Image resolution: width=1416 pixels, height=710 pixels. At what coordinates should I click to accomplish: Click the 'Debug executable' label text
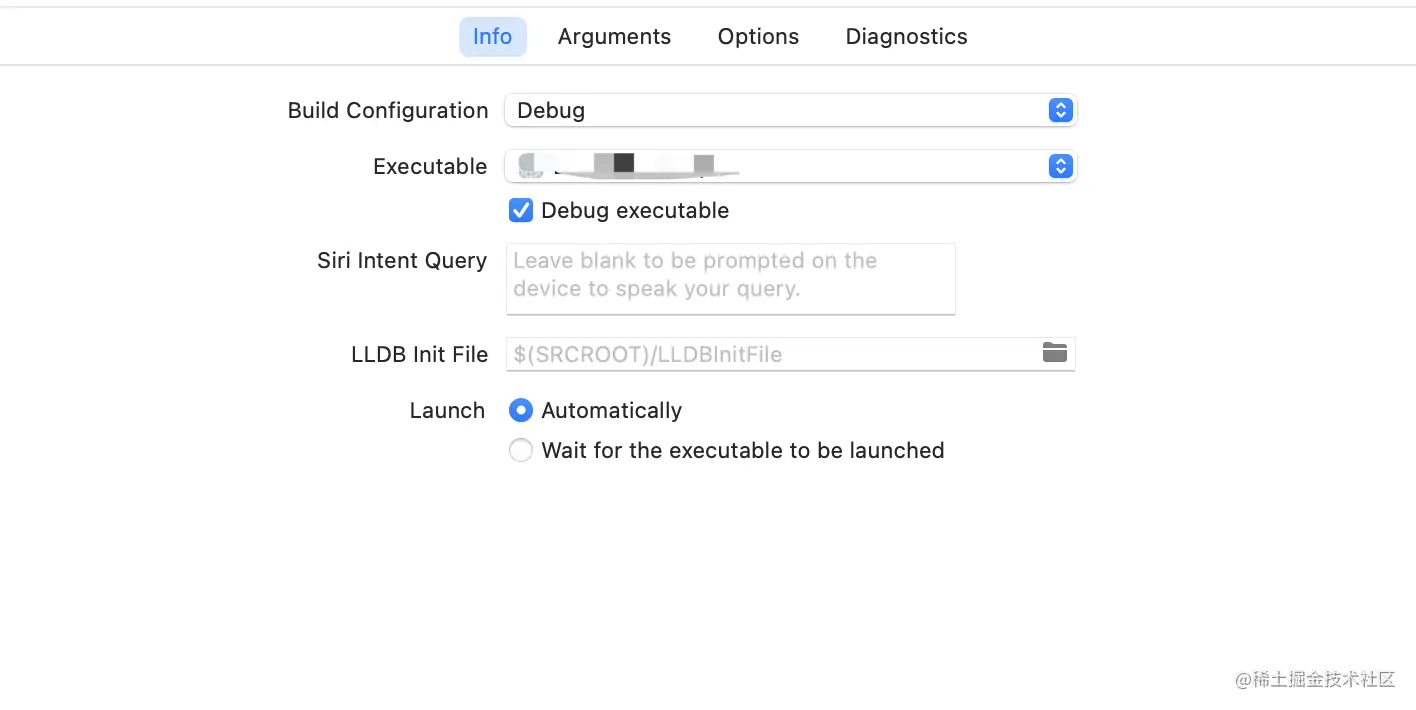[x=635, y=211]
